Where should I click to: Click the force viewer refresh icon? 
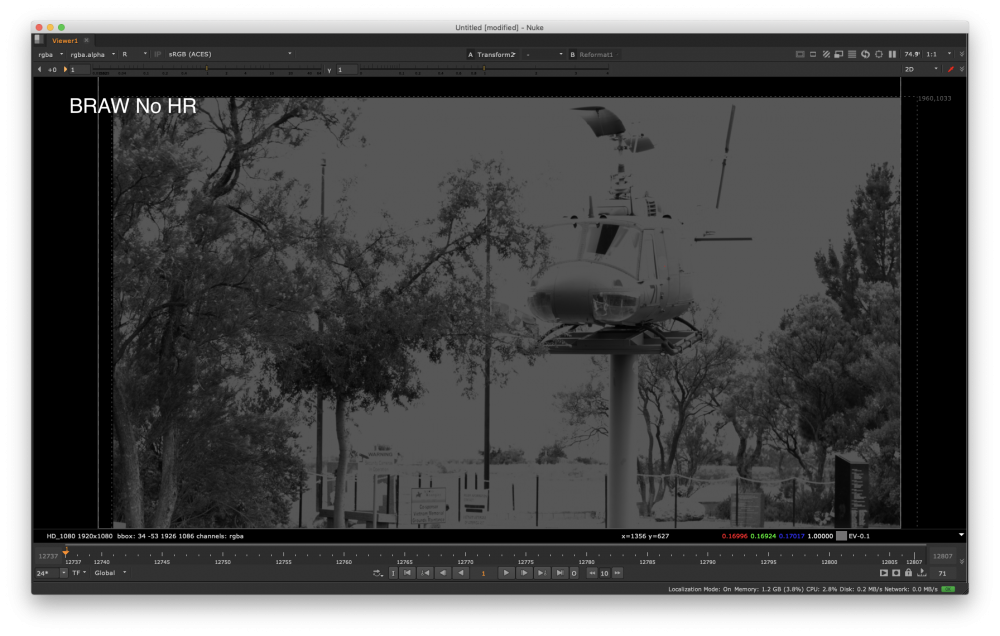[865, 54]
